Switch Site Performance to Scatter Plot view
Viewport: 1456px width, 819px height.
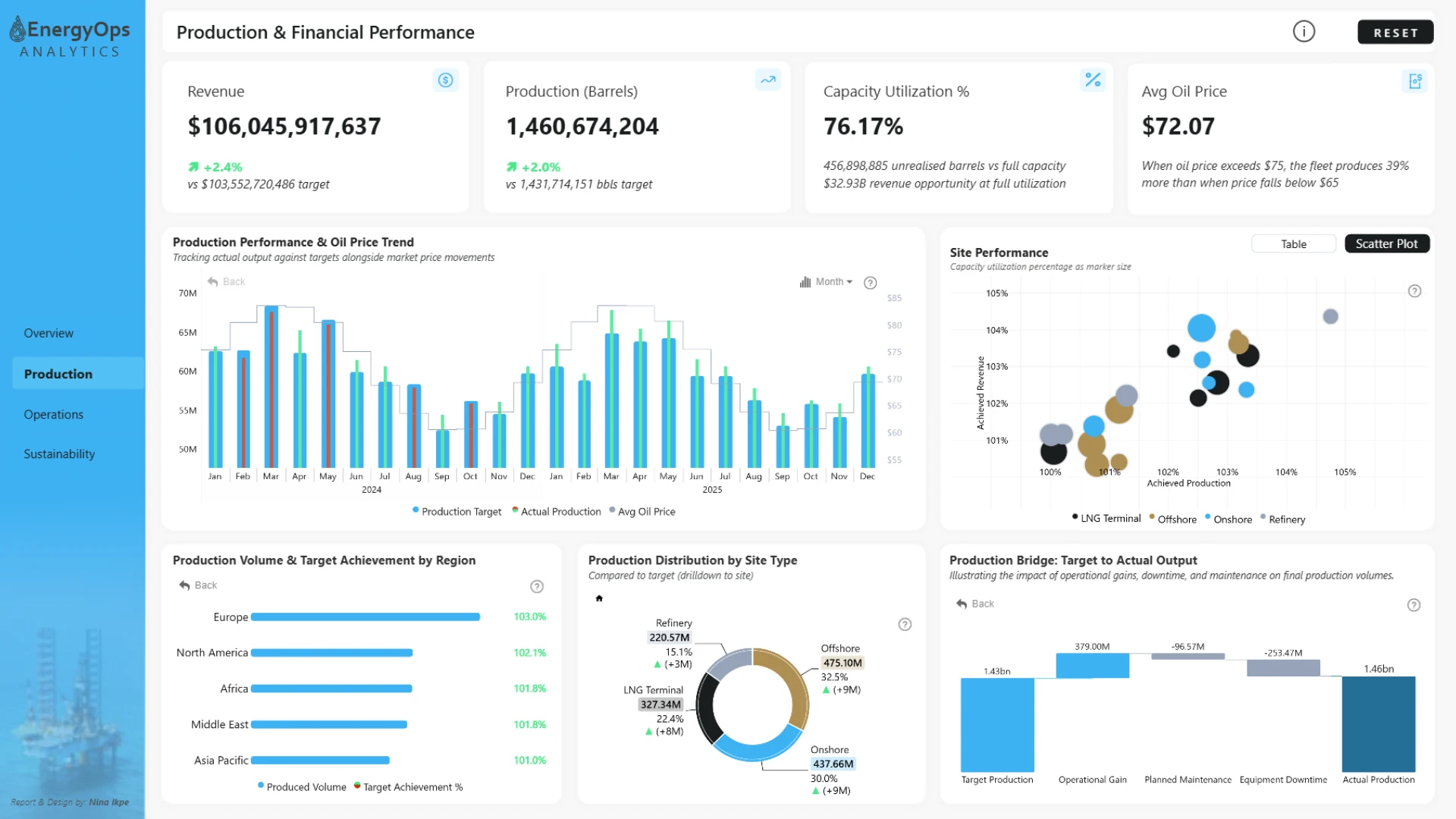(x=1386, y=244)
